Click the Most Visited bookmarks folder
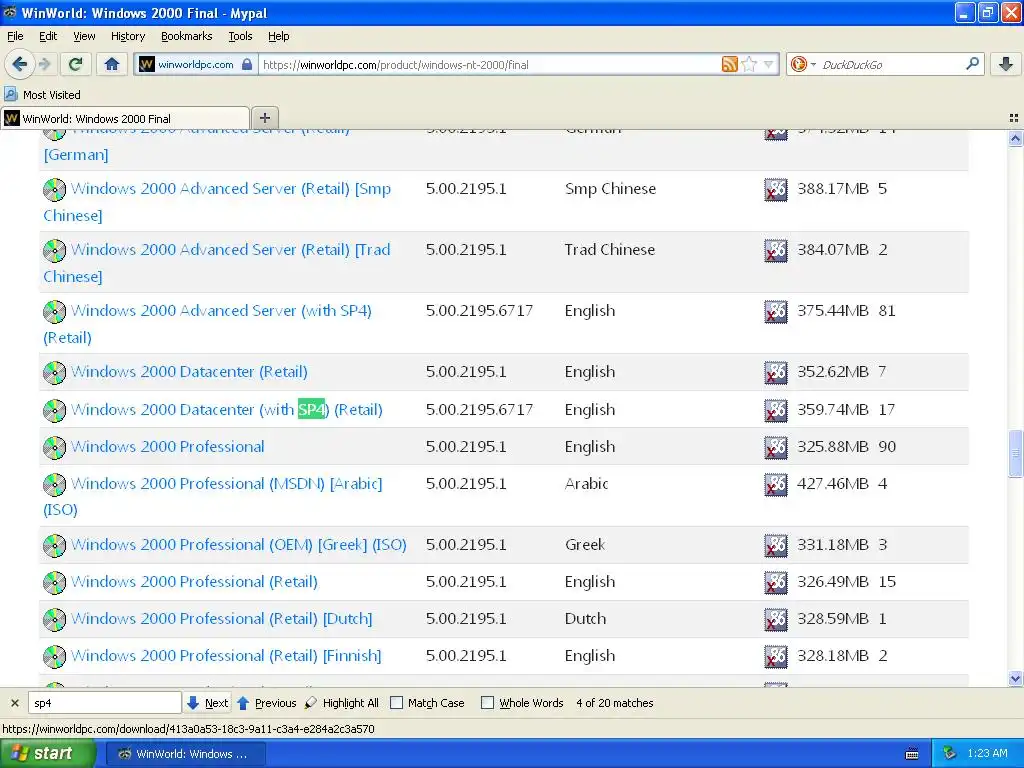This screenshot has width=1024, height=768. point(42,95)
